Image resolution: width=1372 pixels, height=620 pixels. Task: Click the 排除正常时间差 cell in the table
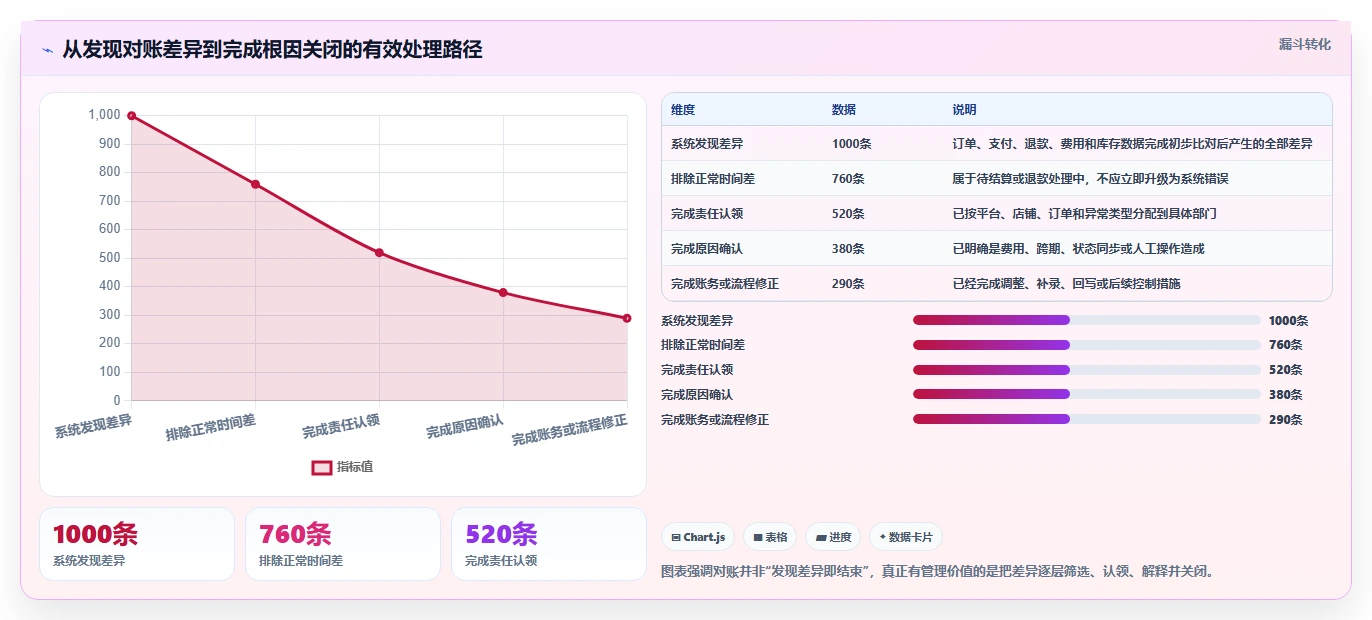[x=713, y=179]
